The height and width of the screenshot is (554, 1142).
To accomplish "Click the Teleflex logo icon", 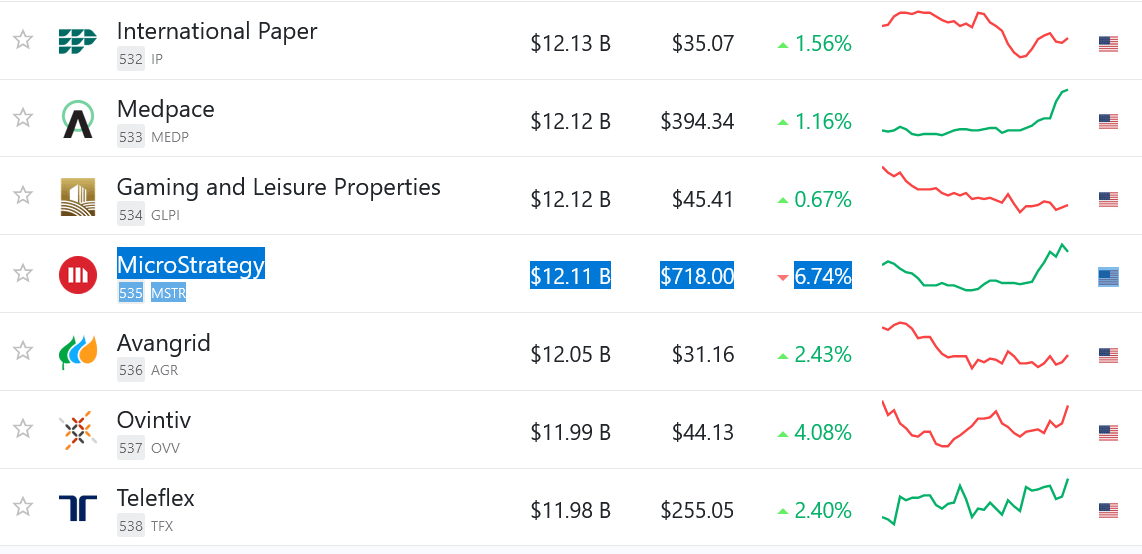I will (x=78, y=508).
